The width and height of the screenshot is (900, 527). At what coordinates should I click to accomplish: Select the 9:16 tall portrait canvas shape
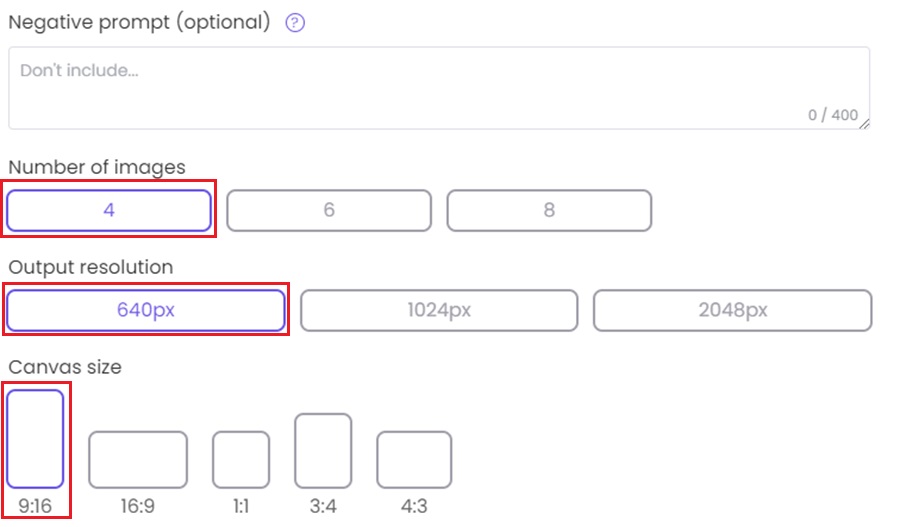pyautogui.click(x=36, y=438)
